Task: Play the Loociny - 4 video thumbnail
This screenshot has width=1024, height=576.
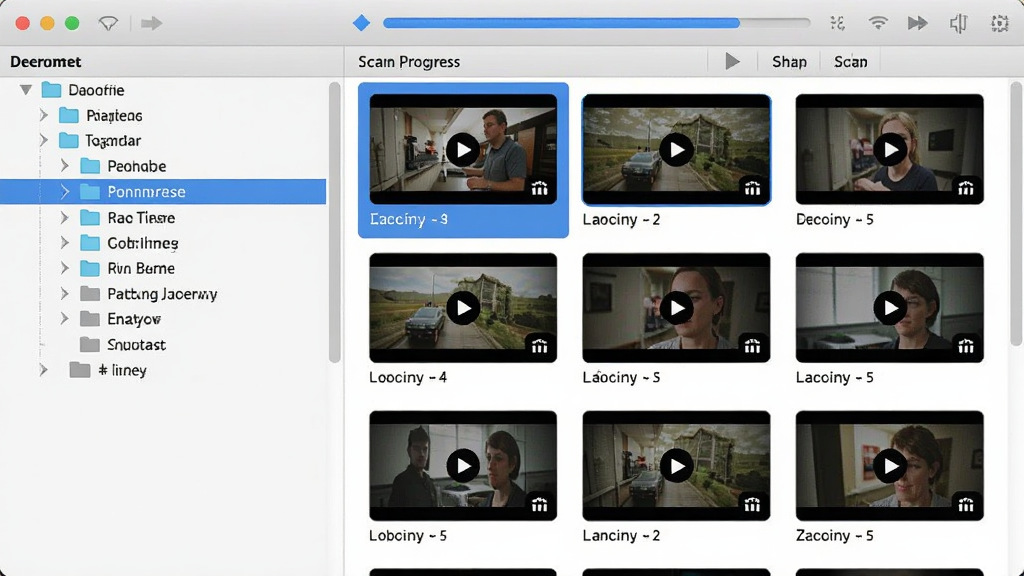Action: (463, 308)
